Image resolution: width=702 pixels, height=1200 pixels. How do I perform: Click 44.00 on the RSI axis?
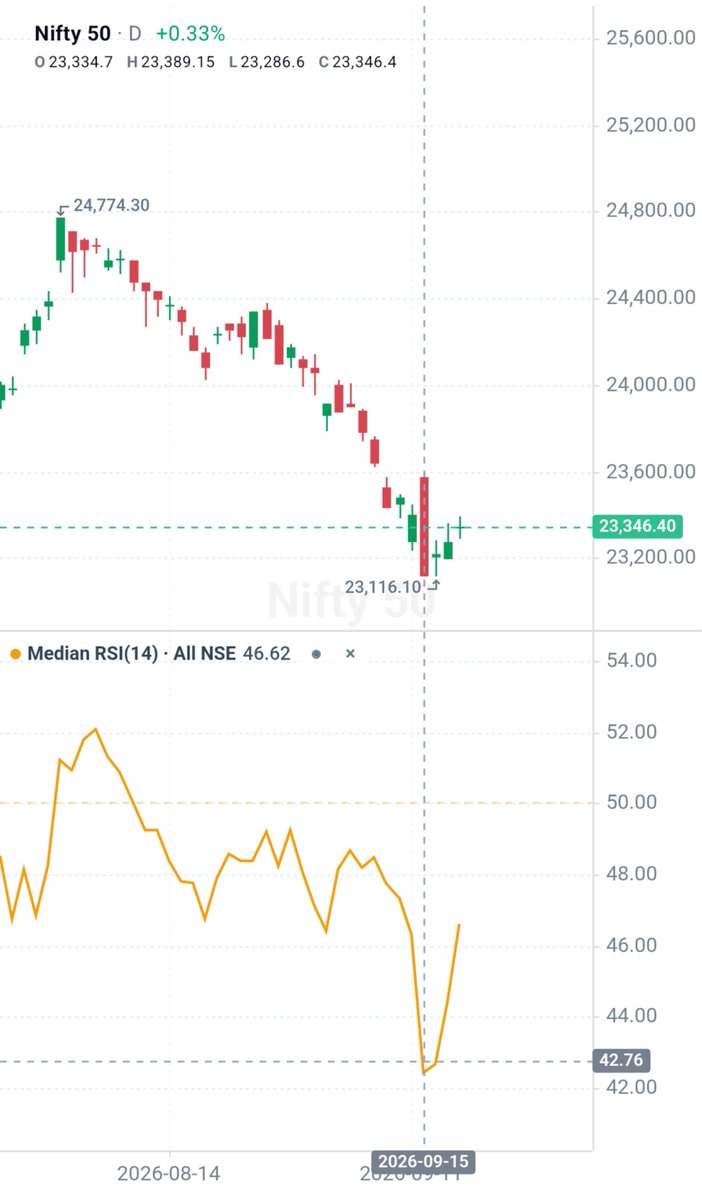coord(632,1015)
